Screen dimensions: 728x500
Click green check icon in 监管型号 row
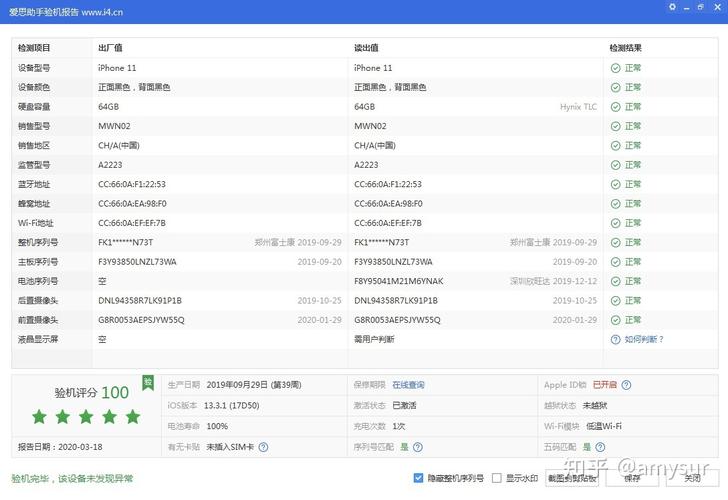616,165
